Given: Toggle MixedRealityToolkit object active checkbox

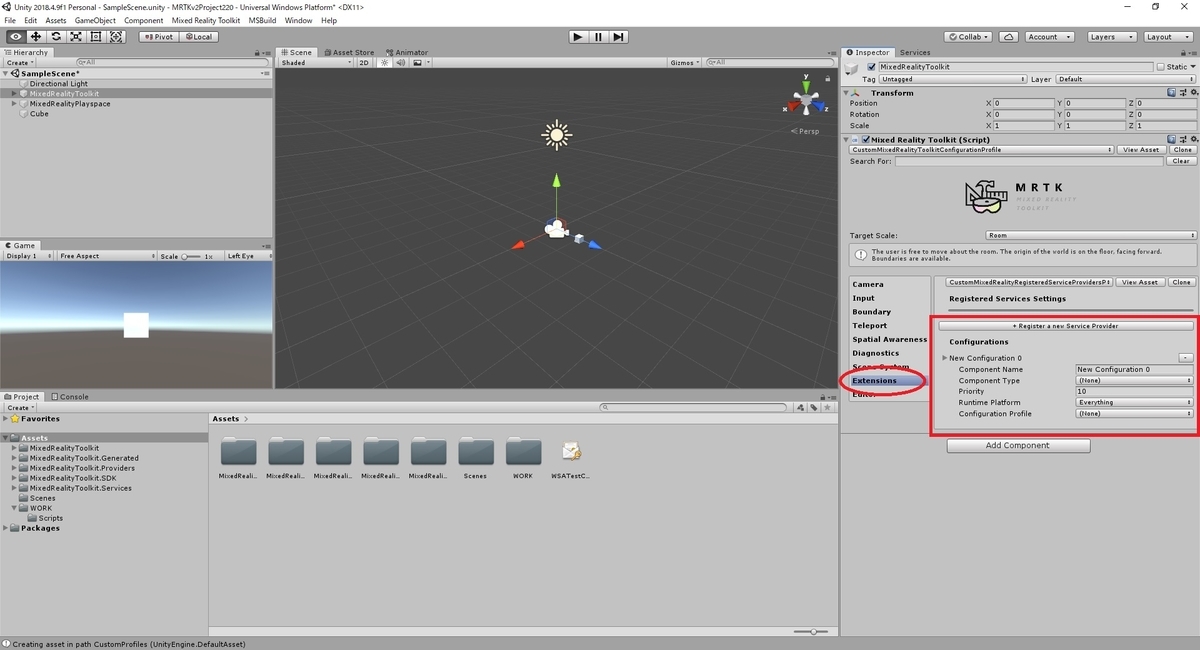Looking at the screenshot, I should [x=871, y=67].
